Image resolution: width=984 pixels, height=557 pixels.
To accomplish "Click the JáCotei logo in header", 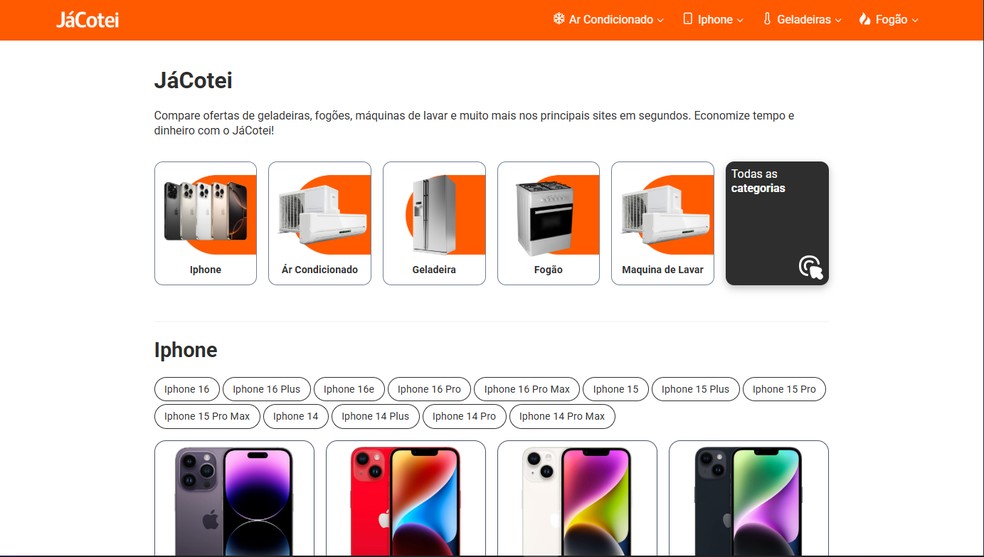I will (x=87, y=20).
